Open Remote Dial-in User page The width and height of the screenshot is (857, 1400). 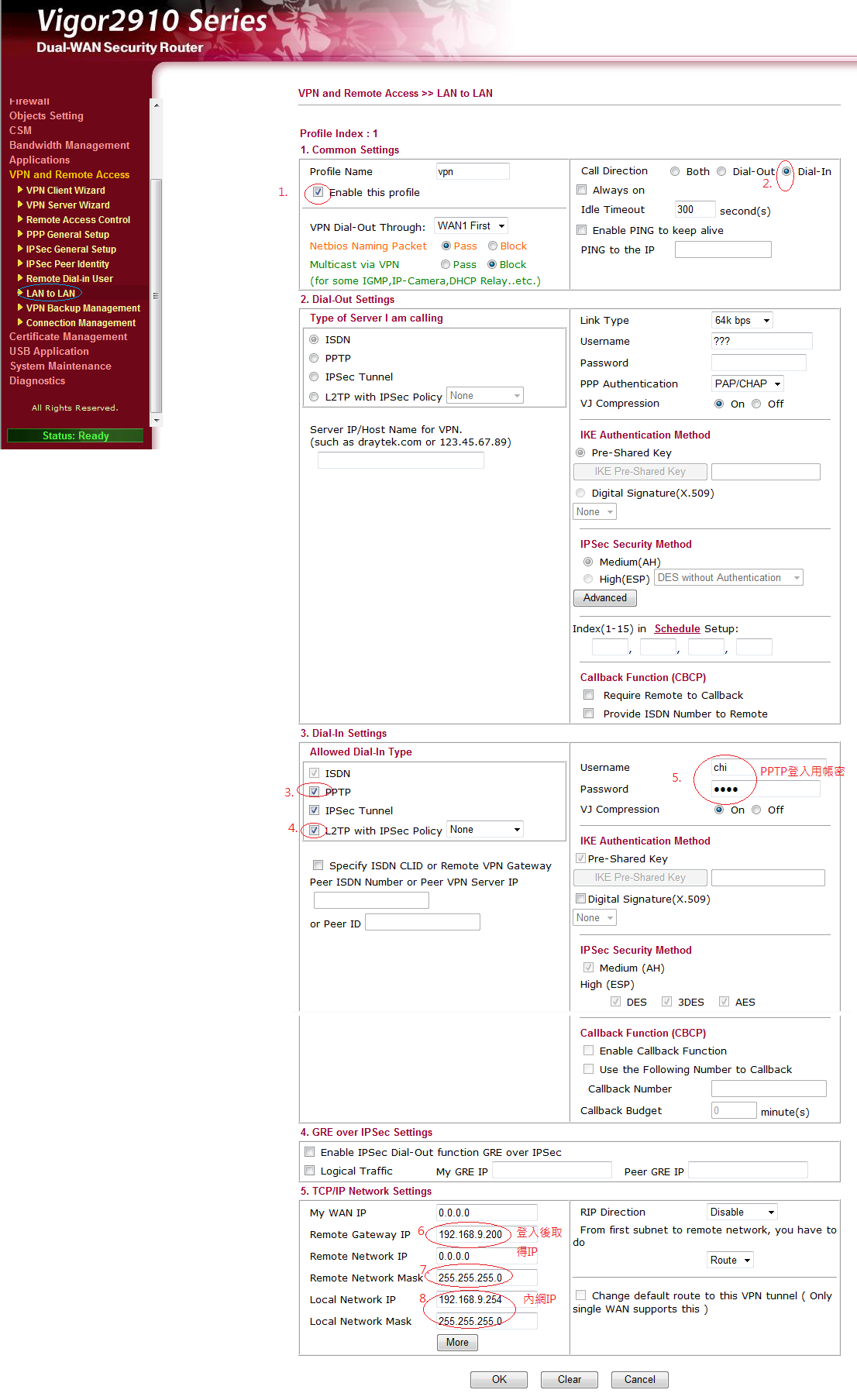pos(70,279)
